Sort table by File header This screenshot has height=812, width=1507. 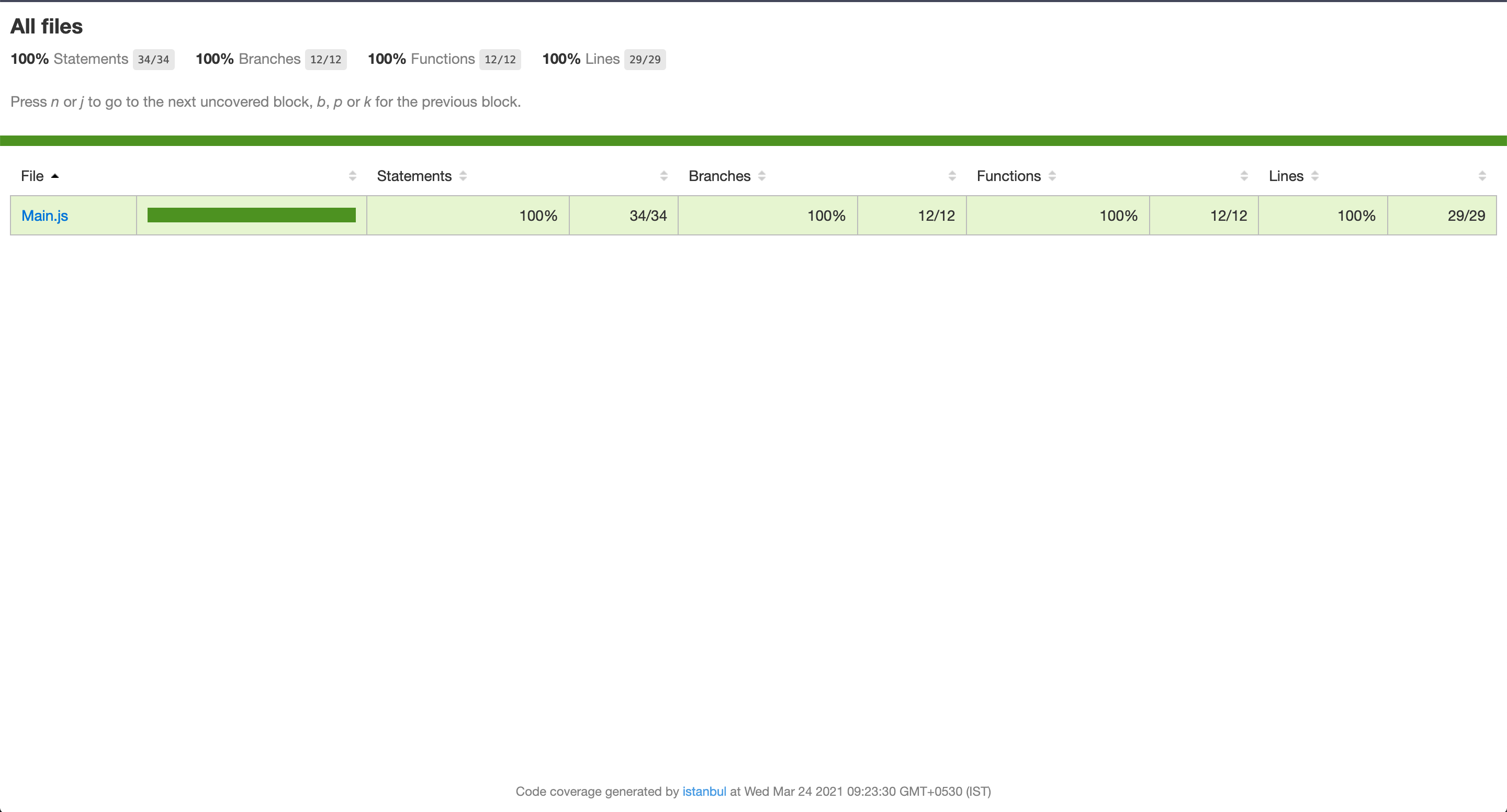coord(32,176)
